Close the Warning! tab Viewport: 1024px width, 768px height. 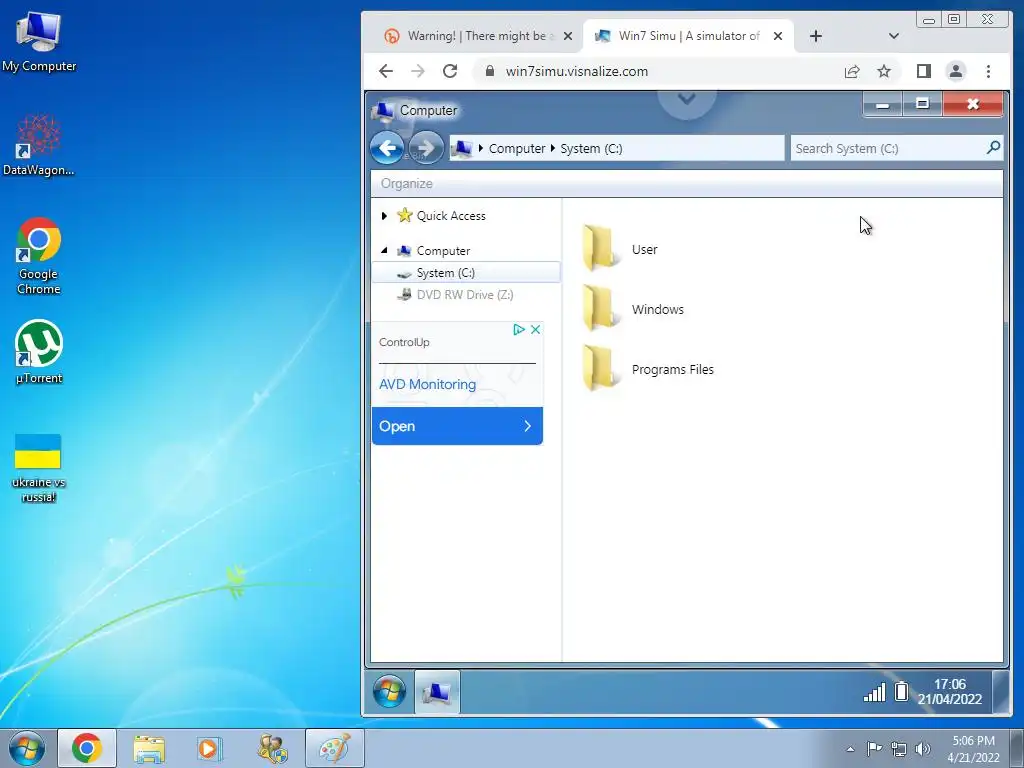(x=568, y=36)
